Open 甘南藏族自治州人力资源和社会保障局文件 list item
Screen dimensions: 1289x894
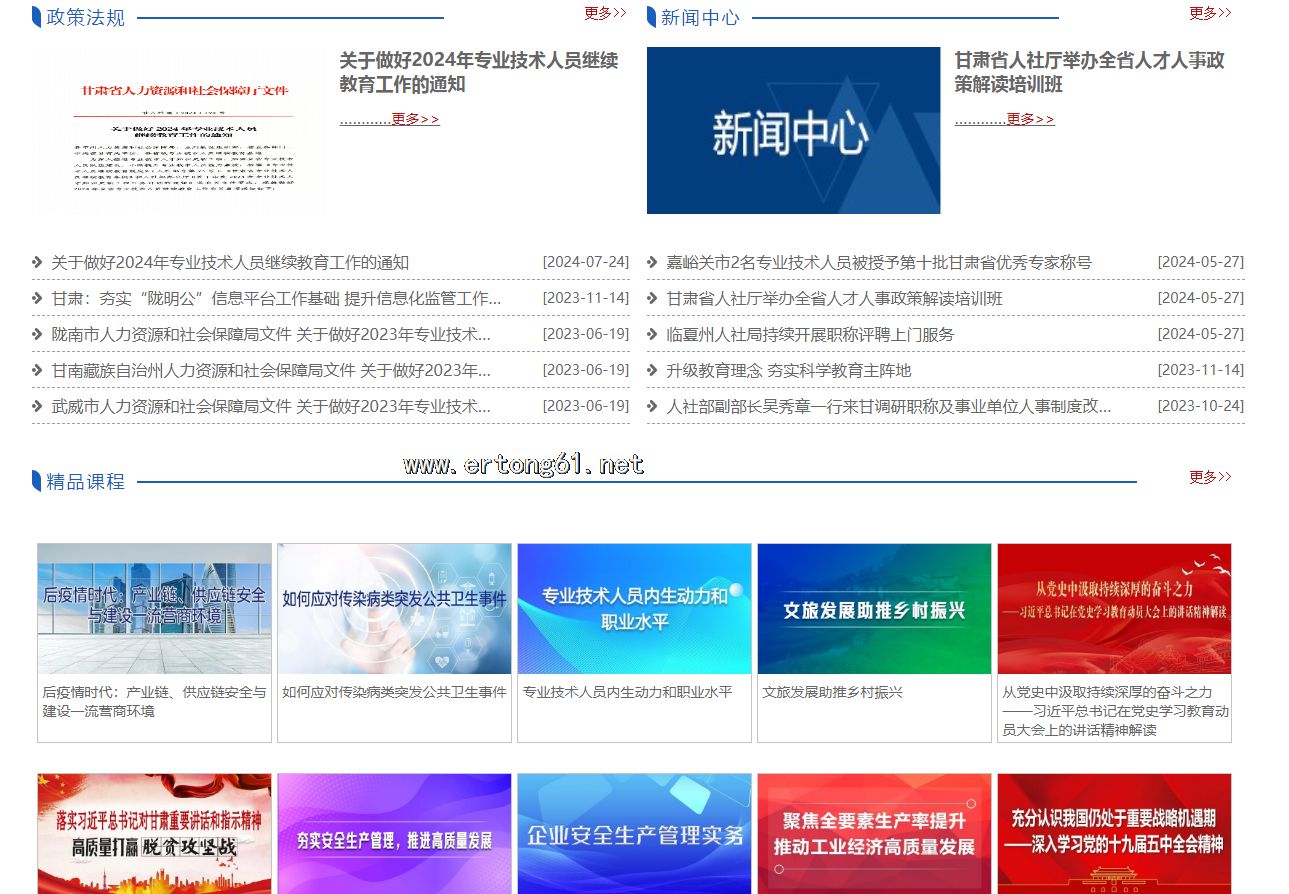click(x=271, y=370)
